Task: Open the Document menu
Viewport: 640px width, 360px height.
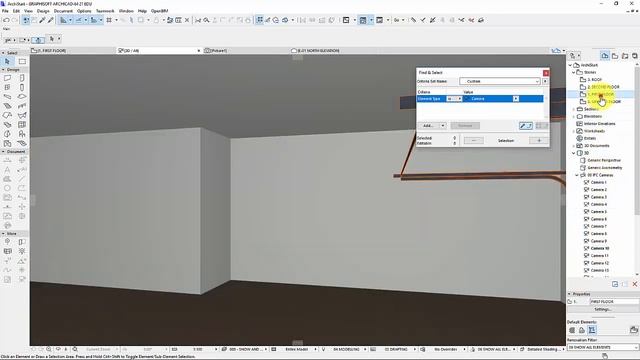Action: pyautogui.click(x=63, y=11)
